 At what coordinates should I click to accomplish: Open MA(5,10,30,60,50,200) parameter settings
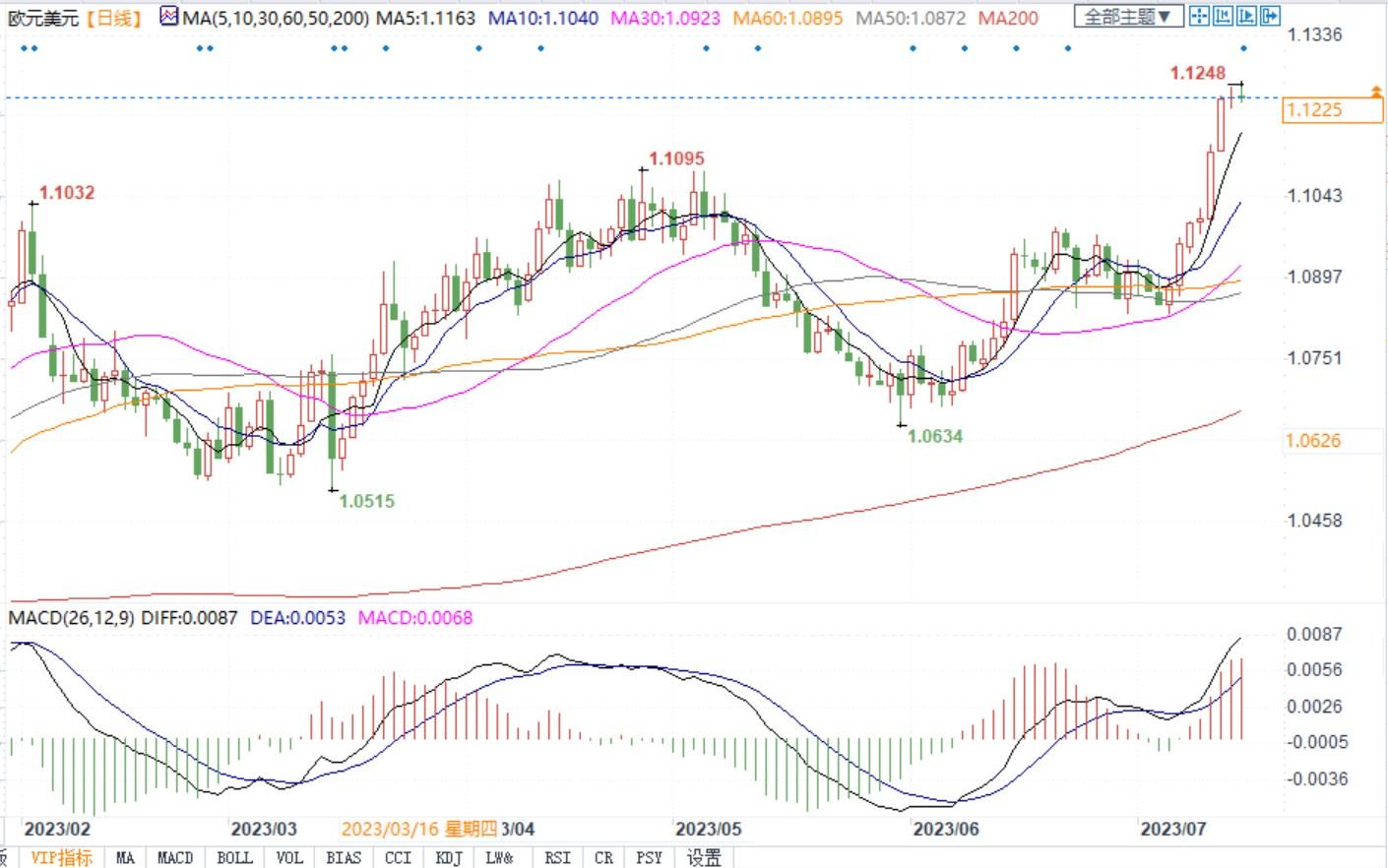click(276, 18)
